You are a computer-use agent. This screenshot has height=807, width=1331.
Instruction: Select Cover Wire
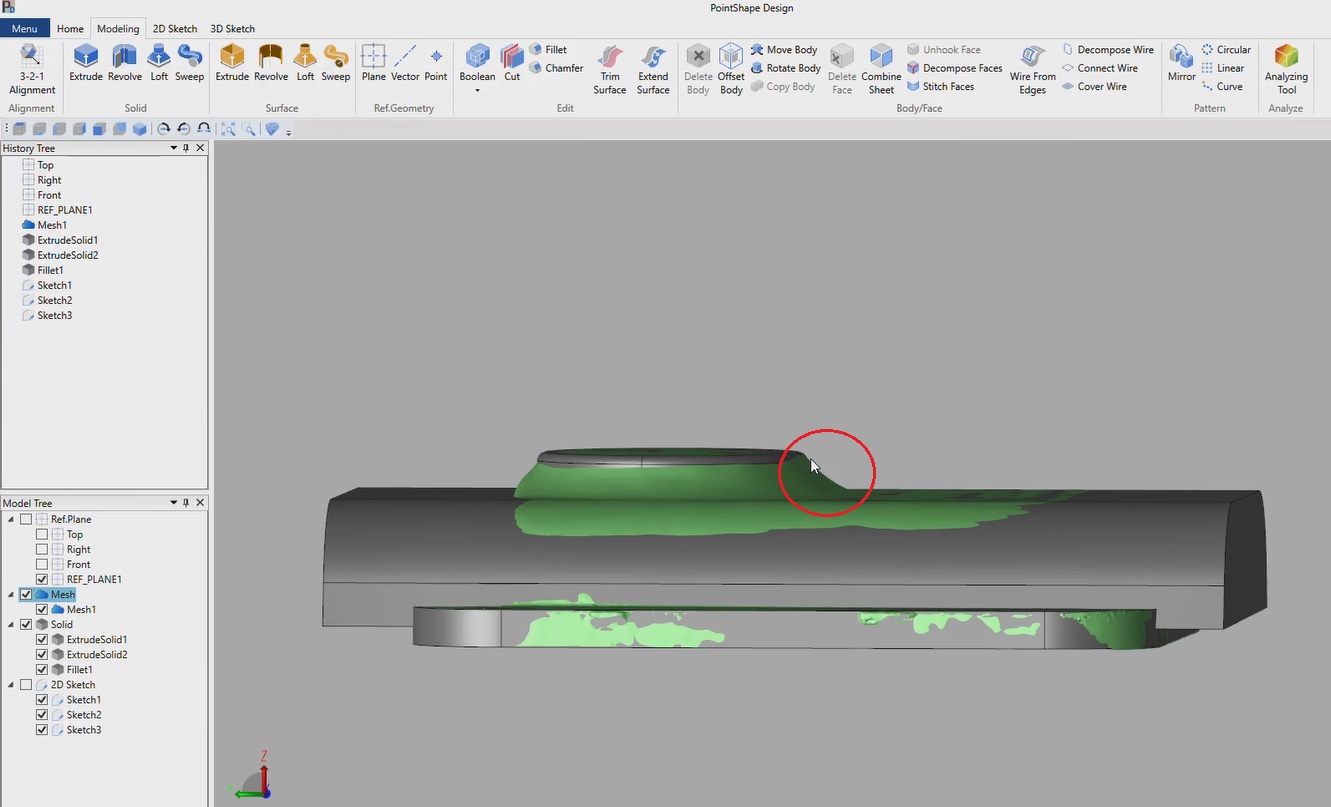pos(1094,86)
